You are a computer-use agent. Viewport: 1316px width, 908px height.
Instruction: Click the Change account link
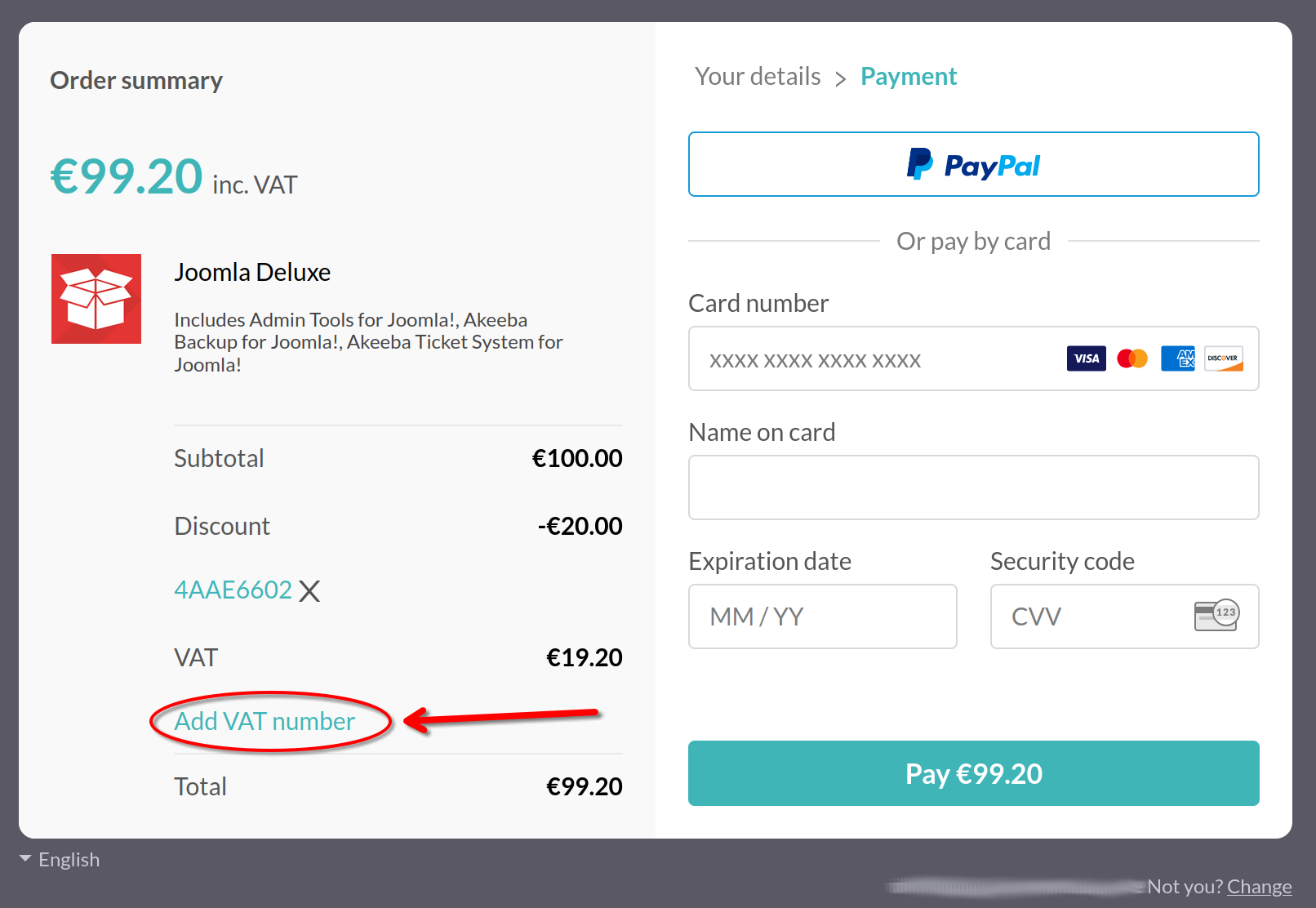1259,887
